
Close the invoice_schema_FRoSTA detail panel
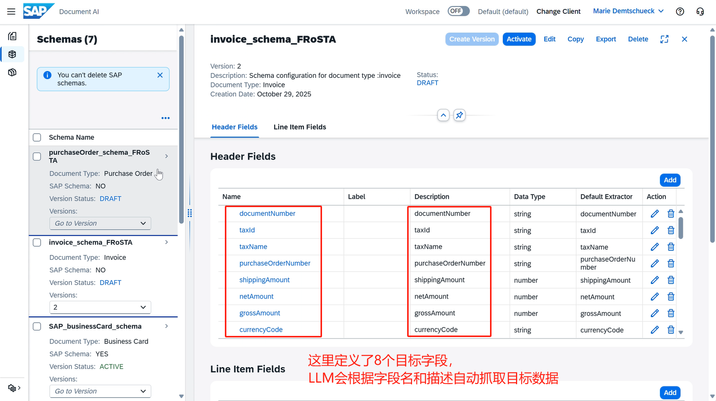pyautogui.click(x=684, y=39)
